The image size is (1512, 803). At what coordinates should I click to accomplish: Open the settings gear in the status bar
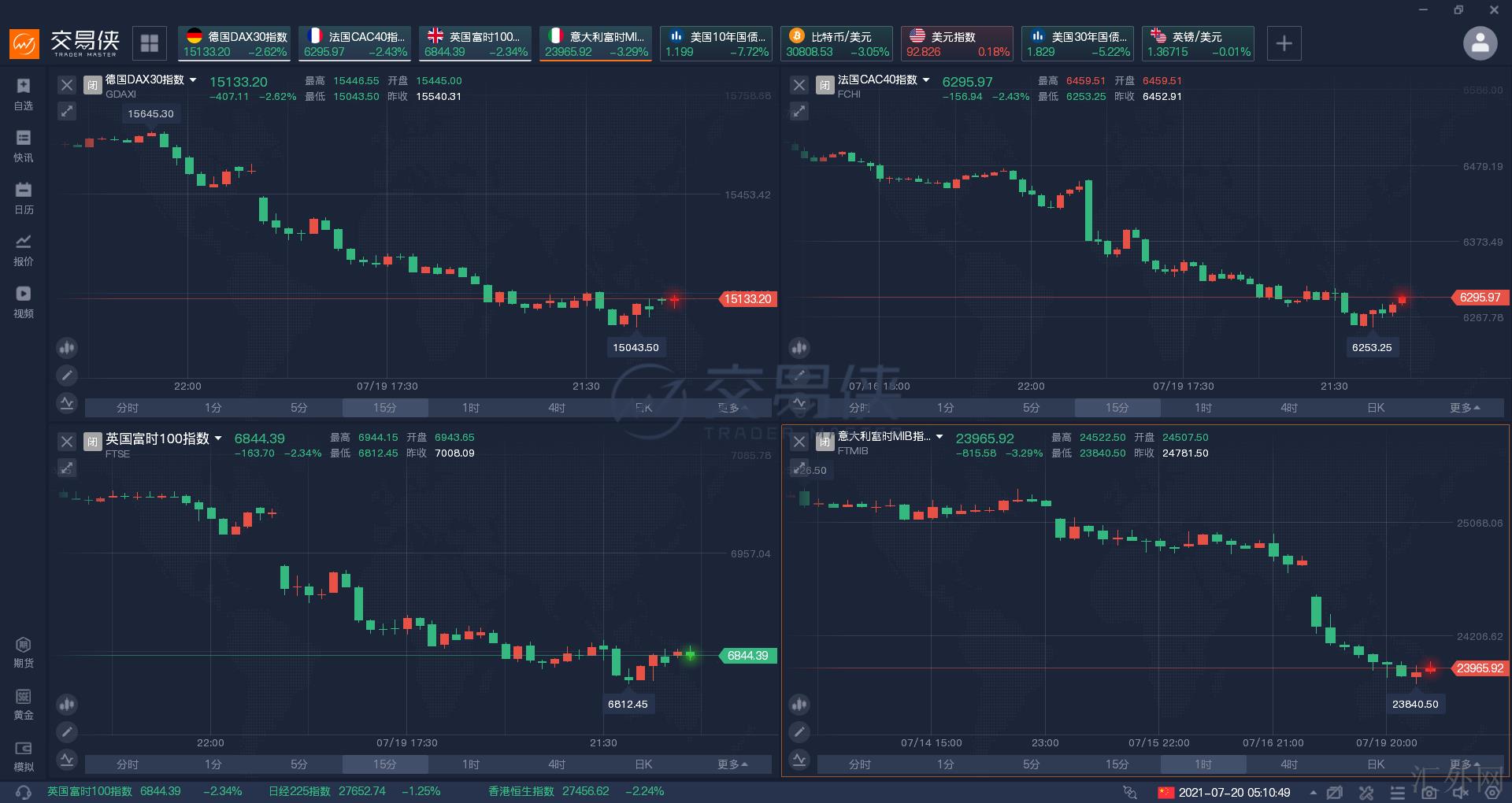(x=1492, y=792)
